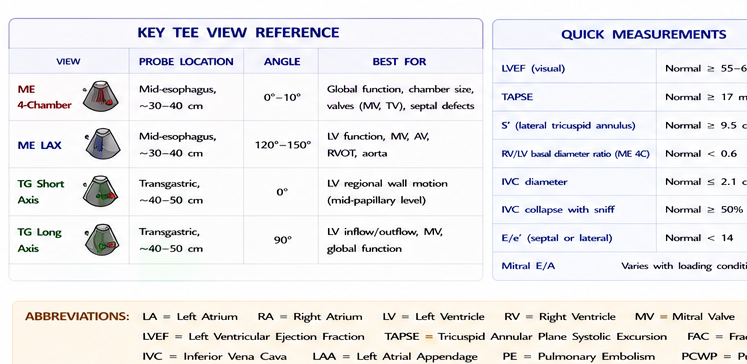This screenshot has width=747, height=364.
Task: Click the IVC diameter label
Action: pos(534,182)
